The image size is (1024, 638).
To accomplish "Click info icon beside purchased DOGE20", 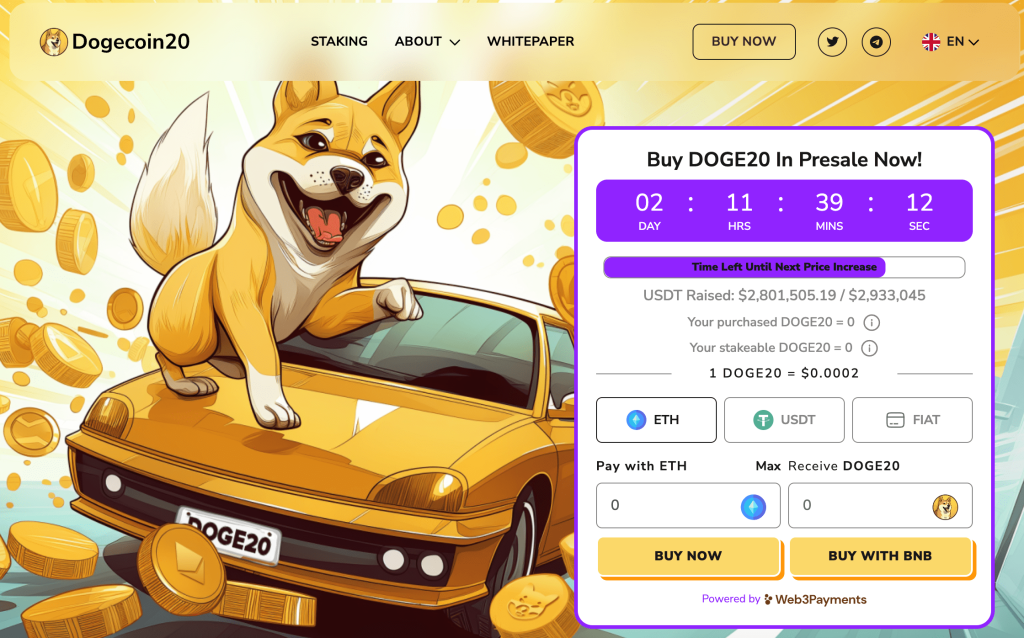I will pos(871,323).
